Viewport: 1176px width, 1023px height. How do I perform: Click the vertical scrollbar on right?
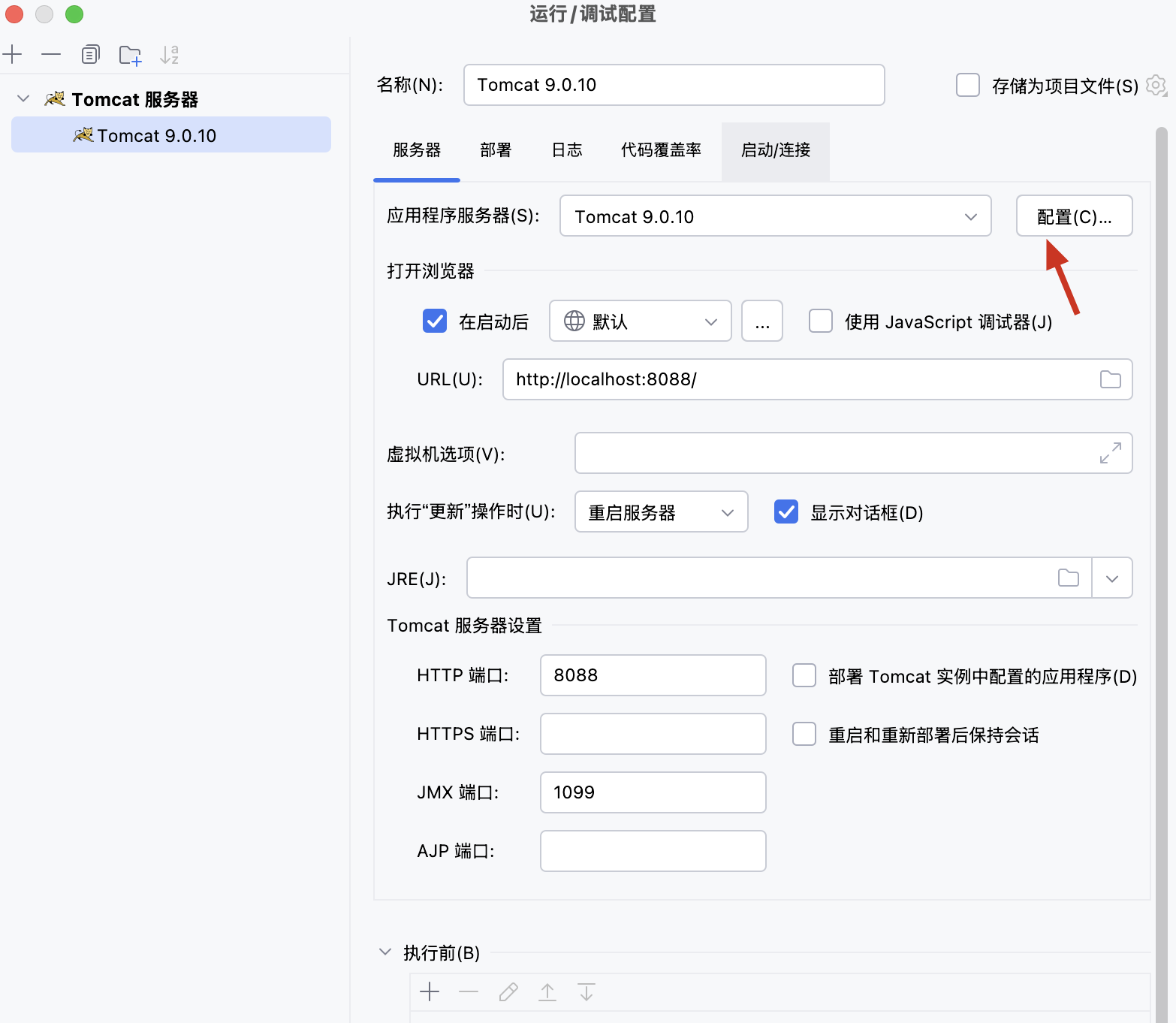pos(1162,575)
